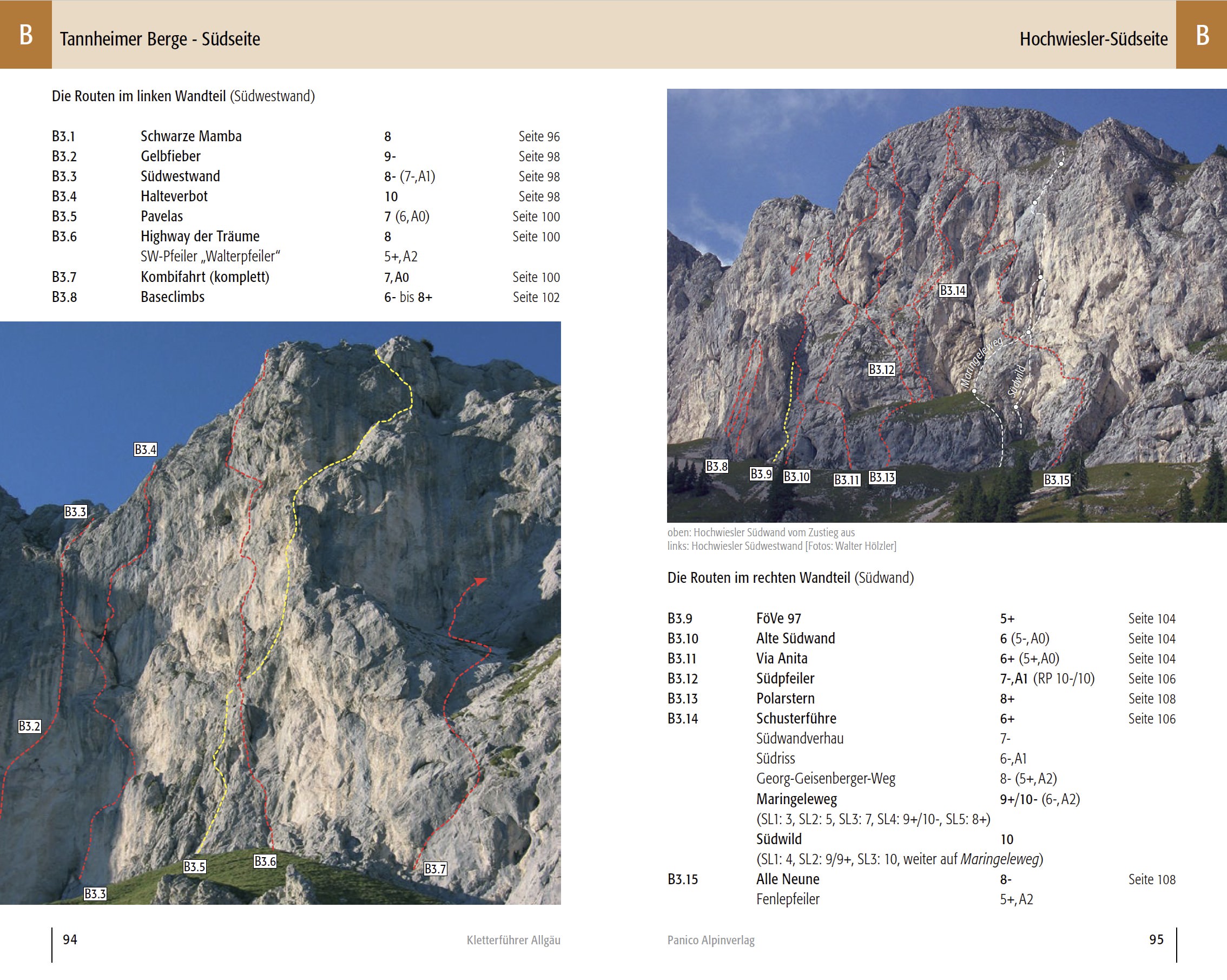Click grade '7-,A1 (RP 10-/10)' of Südpfeiler
Screen dimensions: 1227x980
[x=1047, y=679]
